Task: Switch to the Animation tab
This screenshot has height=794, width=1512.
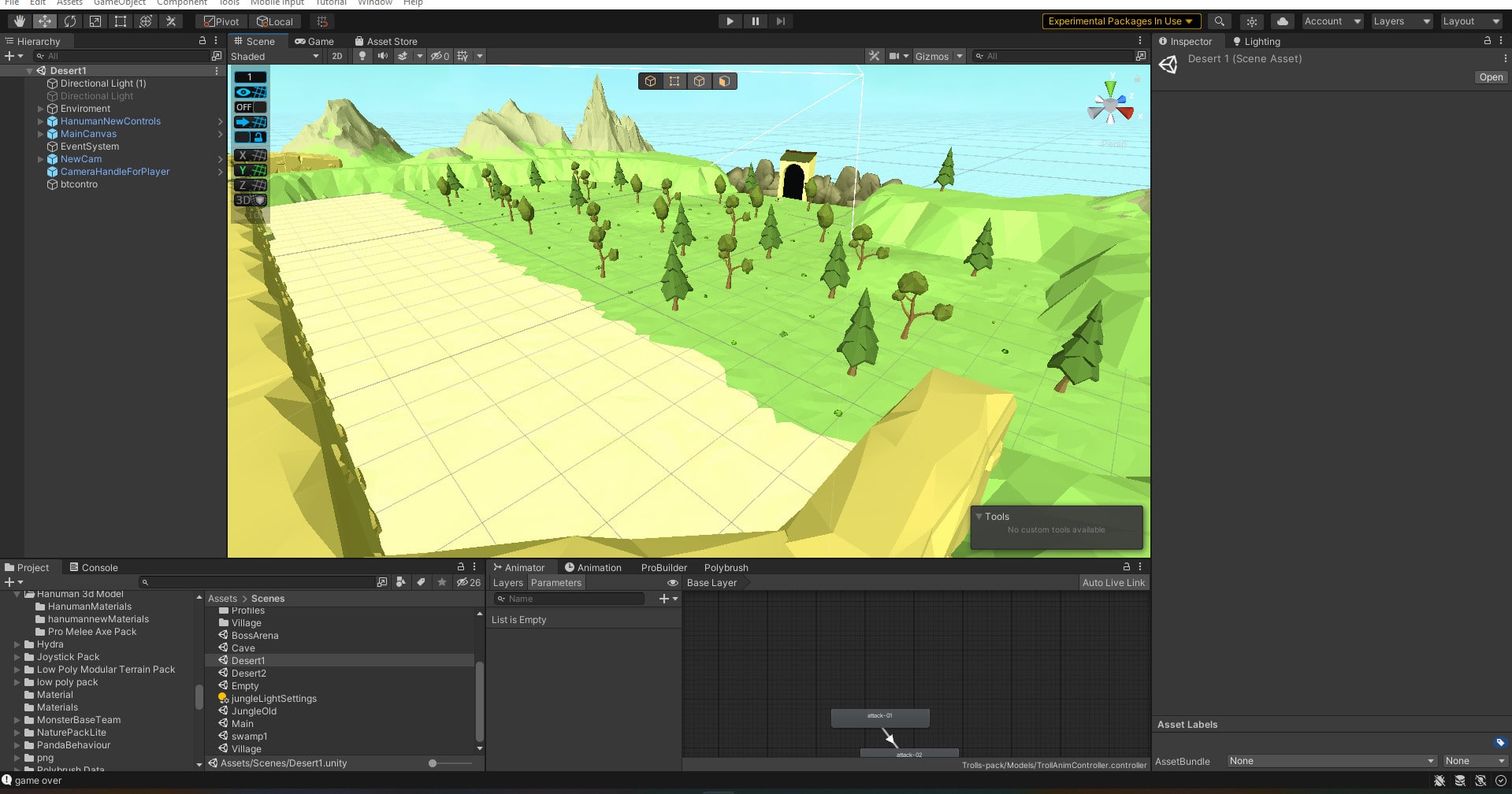Action: click(x=593, y=567)
